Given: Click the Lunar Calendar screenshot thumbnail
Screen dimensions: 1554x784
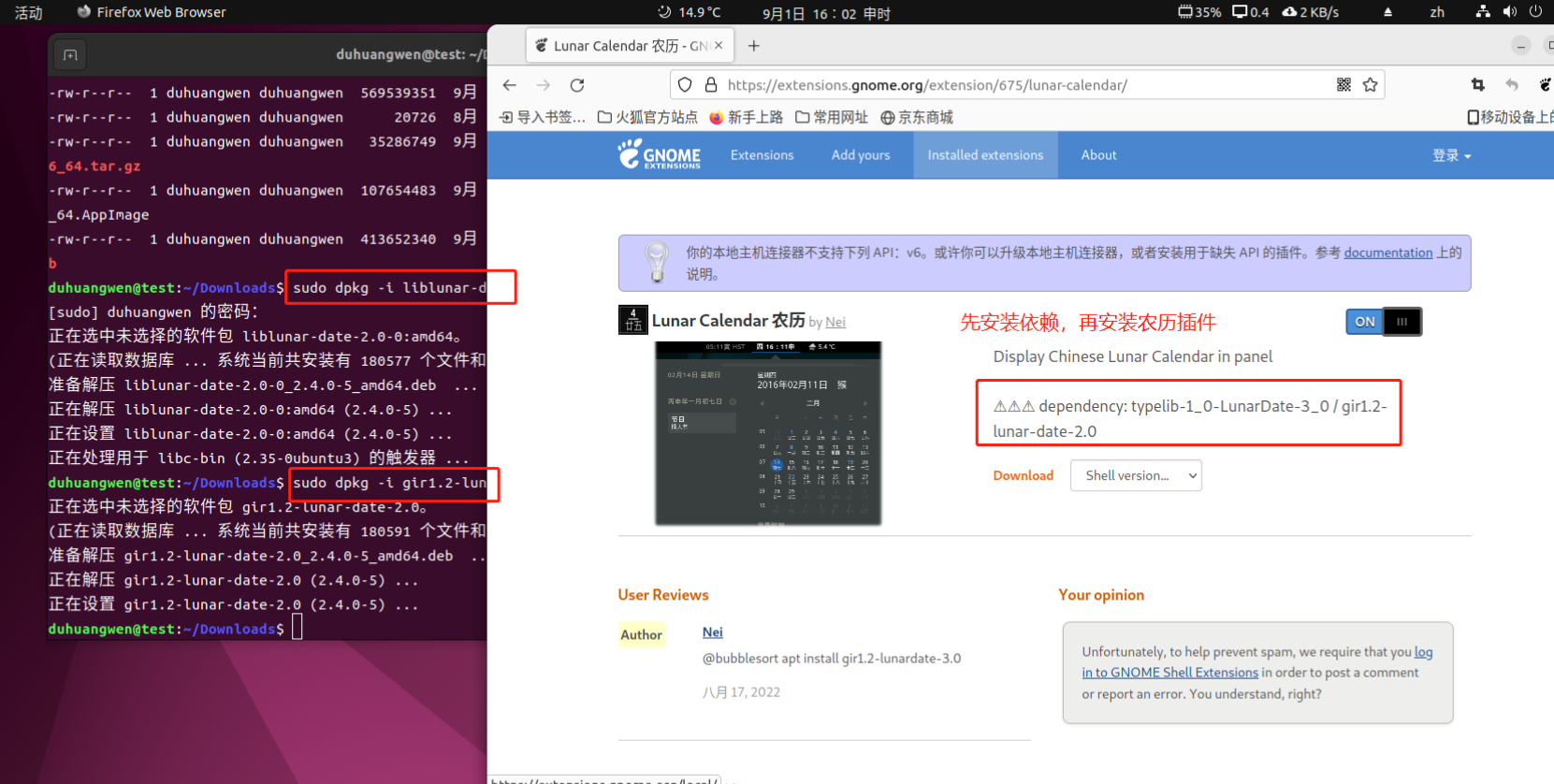Looking at the screenshot, I should [768, 433].
